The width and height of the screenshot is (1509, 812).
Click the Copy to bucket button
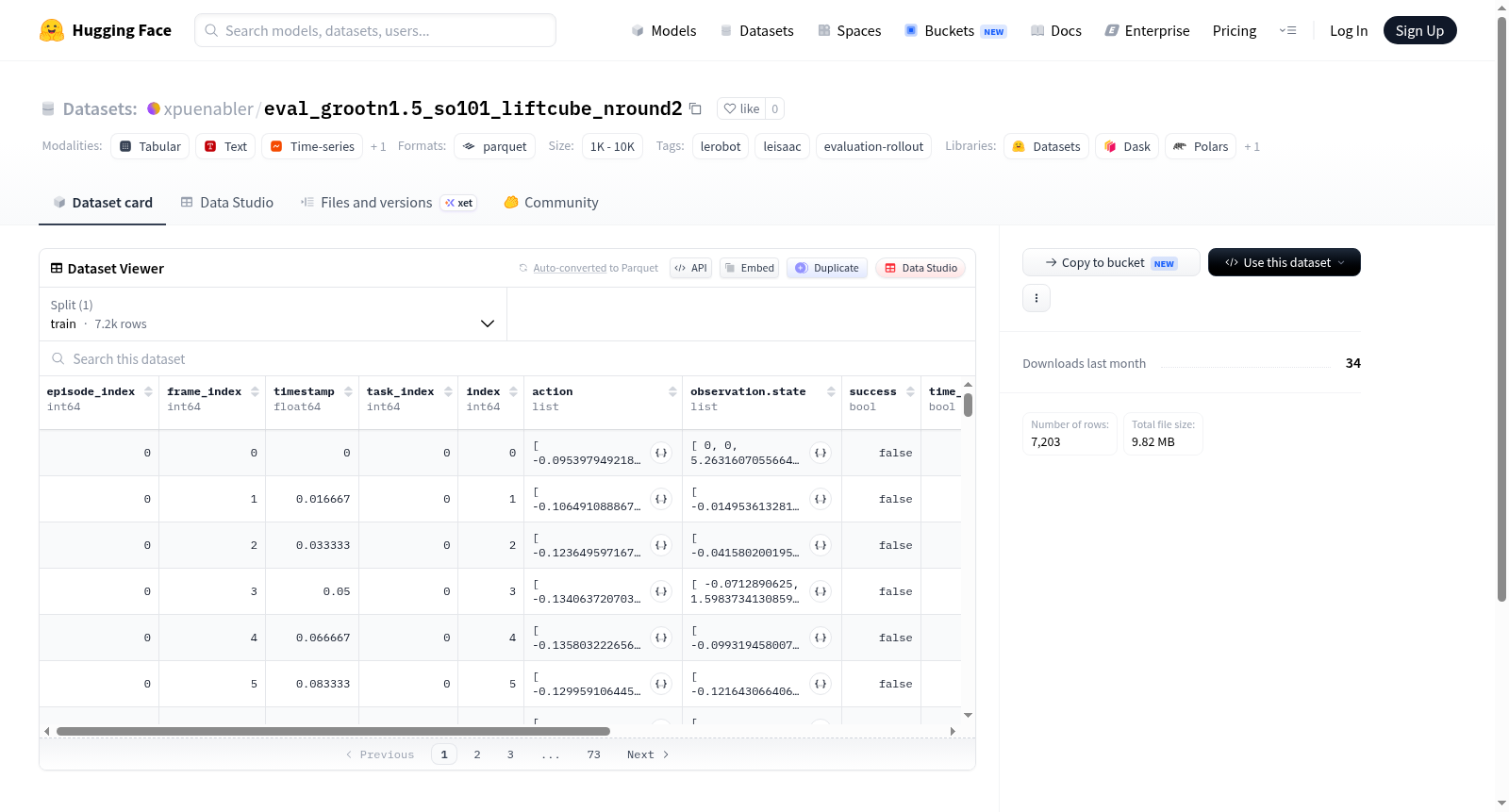[x=1111, y=262]
